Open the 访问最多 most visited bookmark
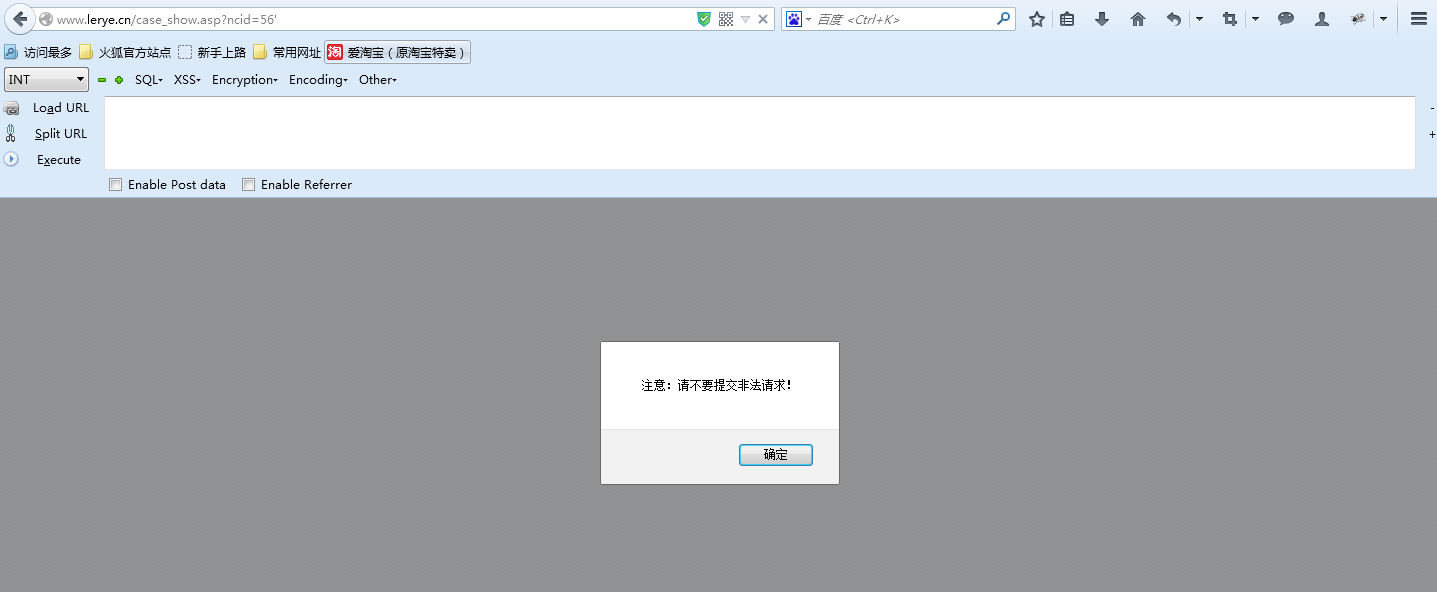This screenshot has width=1437, height=592. [x=38, y=52]
